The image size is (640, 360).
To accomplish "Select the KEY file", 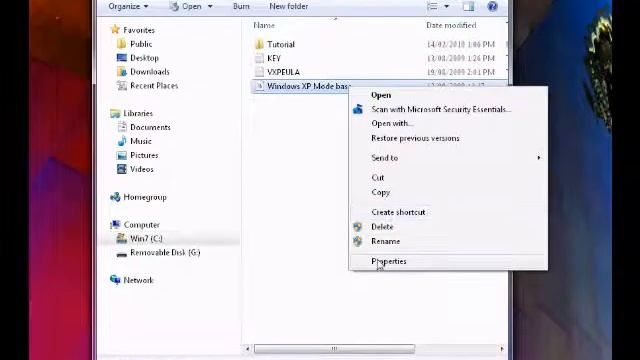I will coord(274,58).
